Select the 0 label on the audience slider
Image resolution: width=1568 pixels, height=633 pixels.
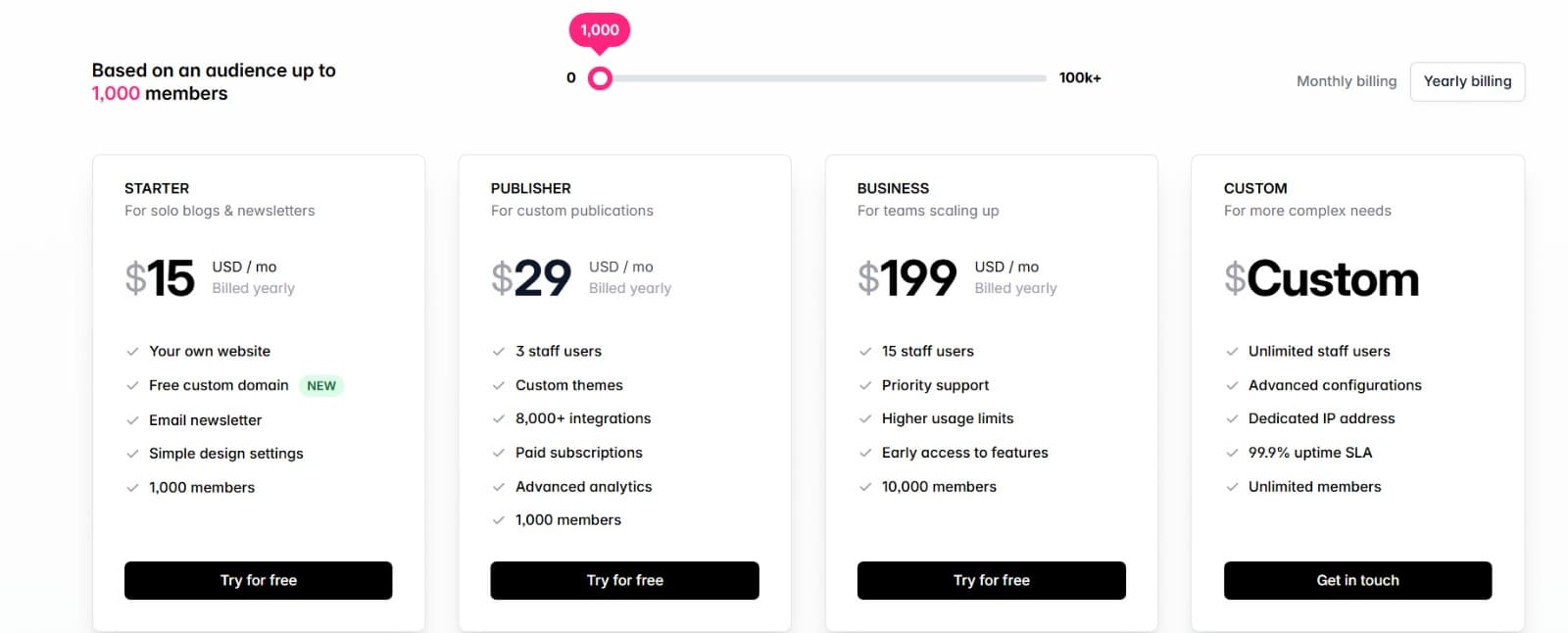tap(570, 76)
